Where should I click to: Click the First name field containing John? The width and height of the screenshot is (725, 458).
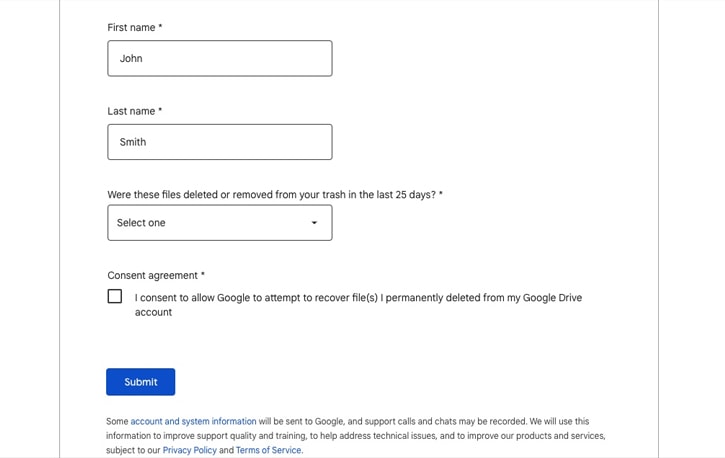tap(220, 58)
